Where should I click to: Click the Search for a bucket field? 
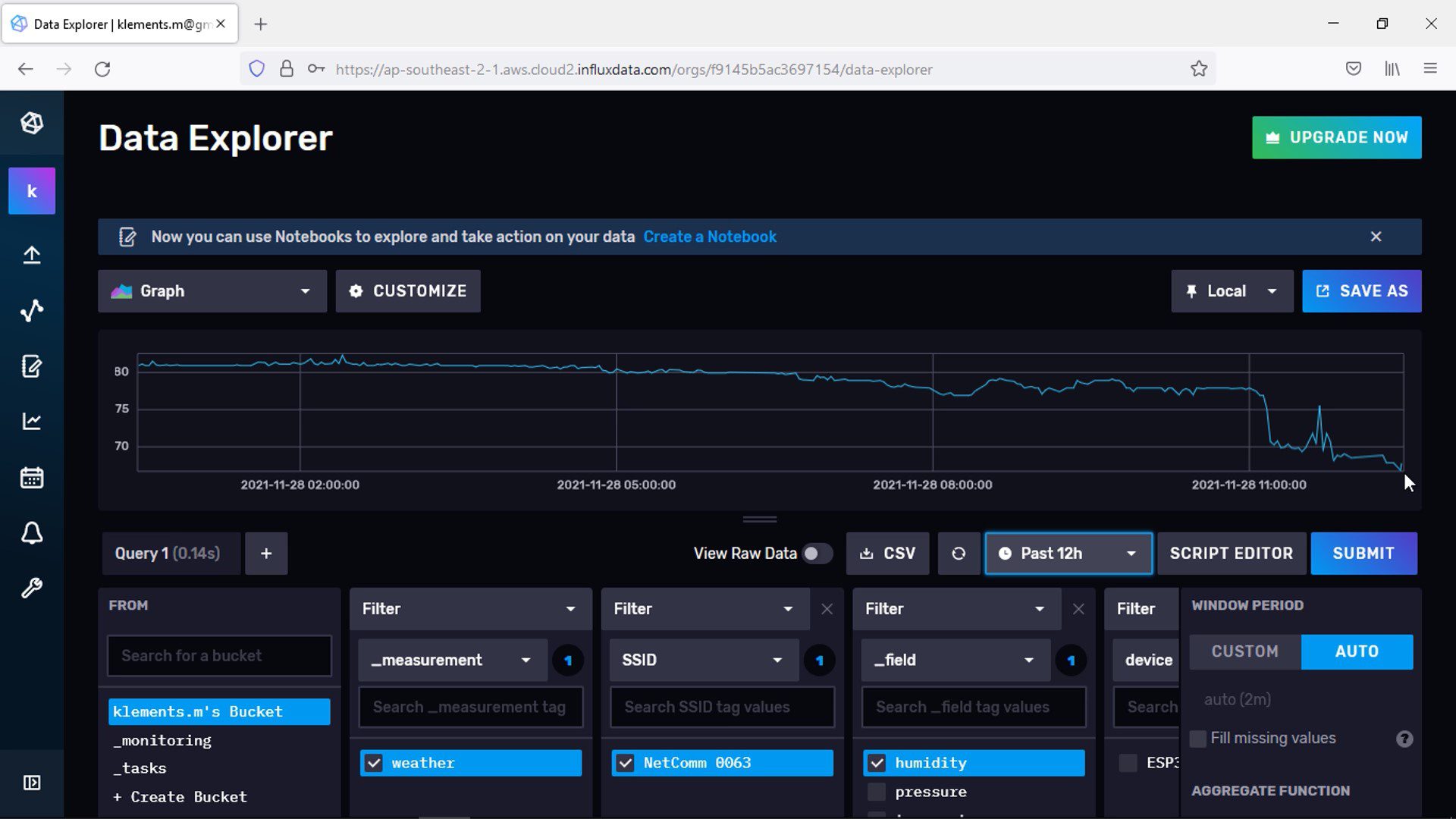[219, 656]
